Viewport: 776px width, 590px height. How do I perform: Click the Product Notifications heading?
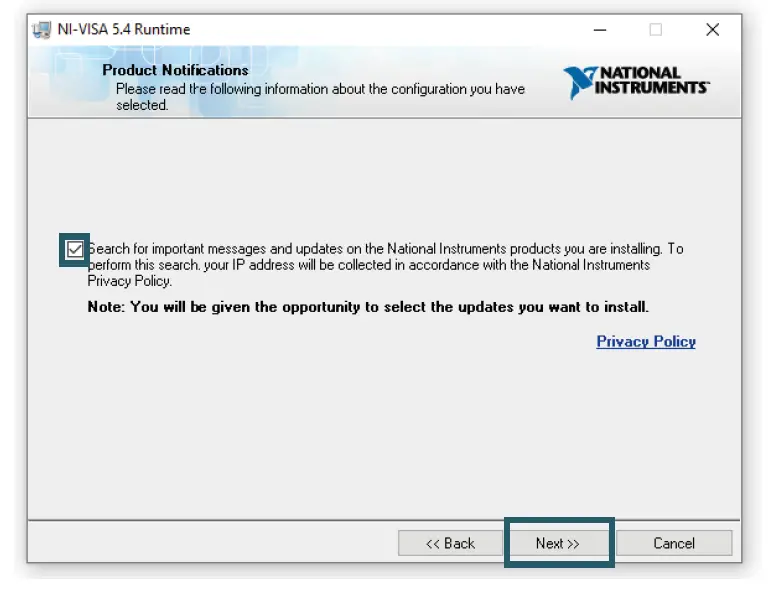pyautogui.click(x=175, y=70)
